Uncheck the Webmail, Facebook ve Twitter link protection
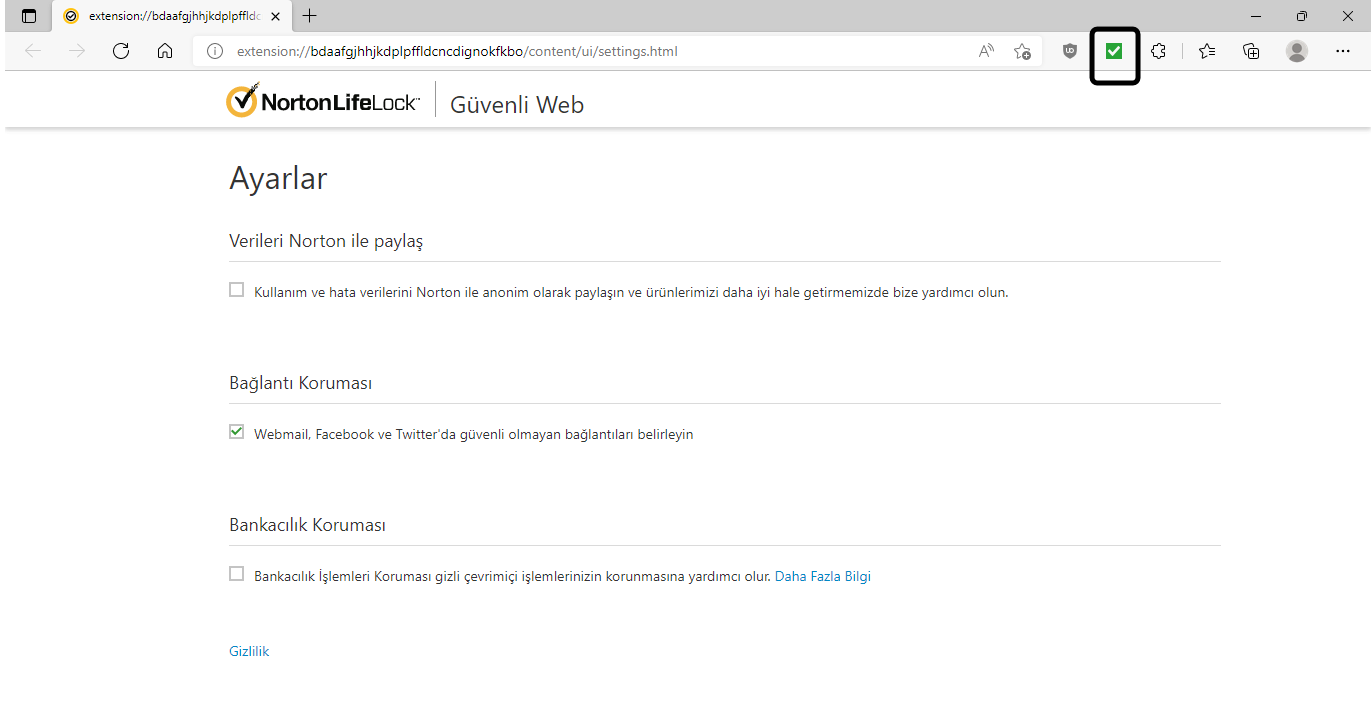Viewport: 1371px width, 727px height. click(x=237, y=432)
